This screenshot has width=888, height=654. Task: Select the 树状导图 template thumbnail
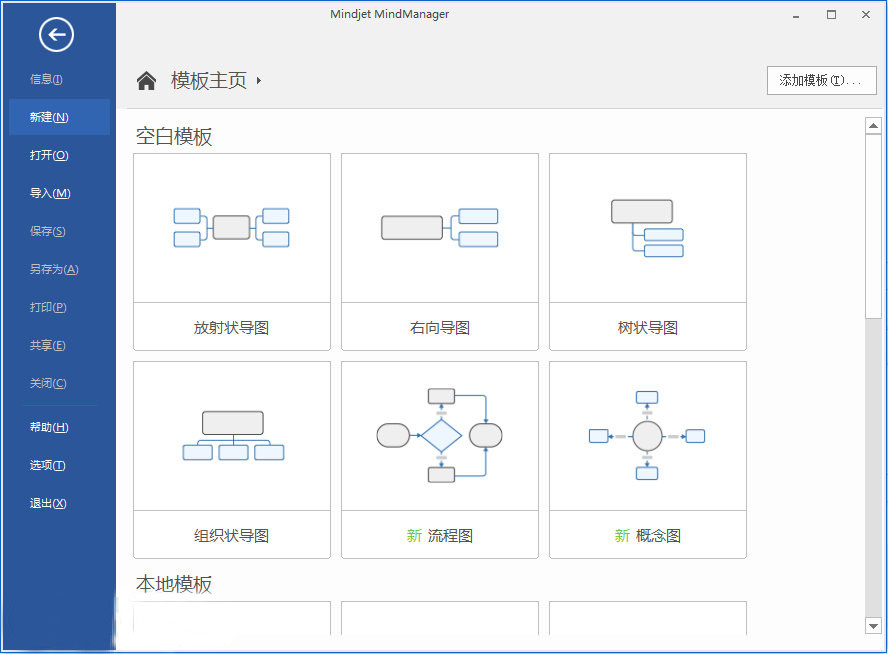[x=648, y=228]
